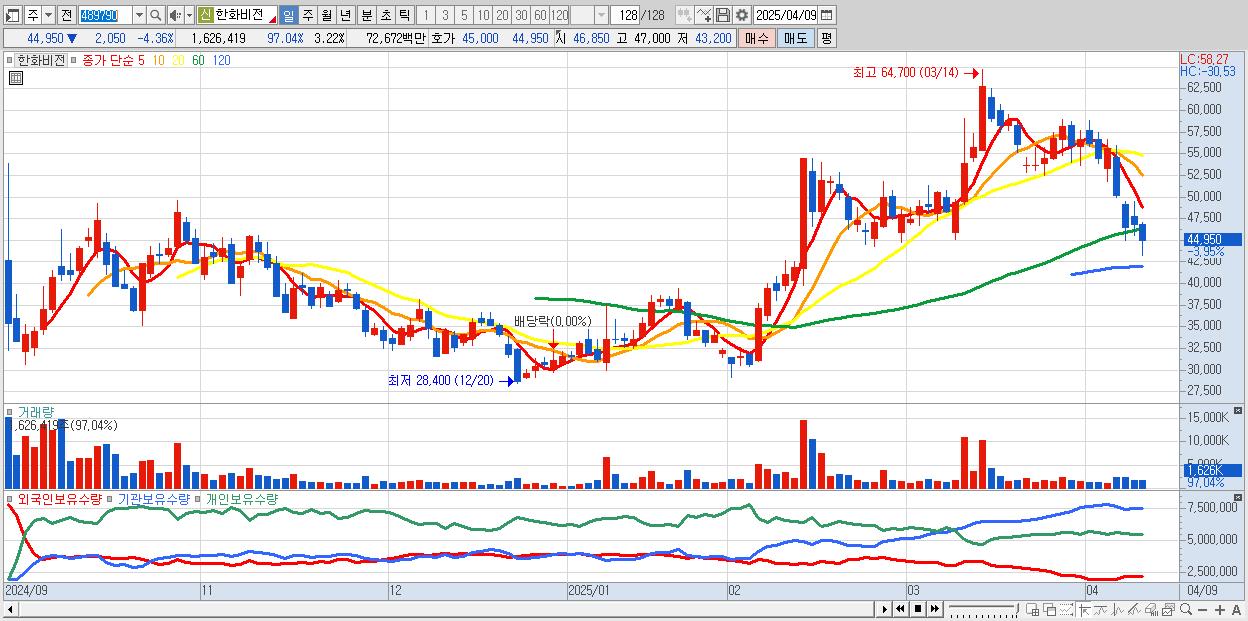
Task: Click the stock code search magnifier icon
Action: tap(155, 15)
